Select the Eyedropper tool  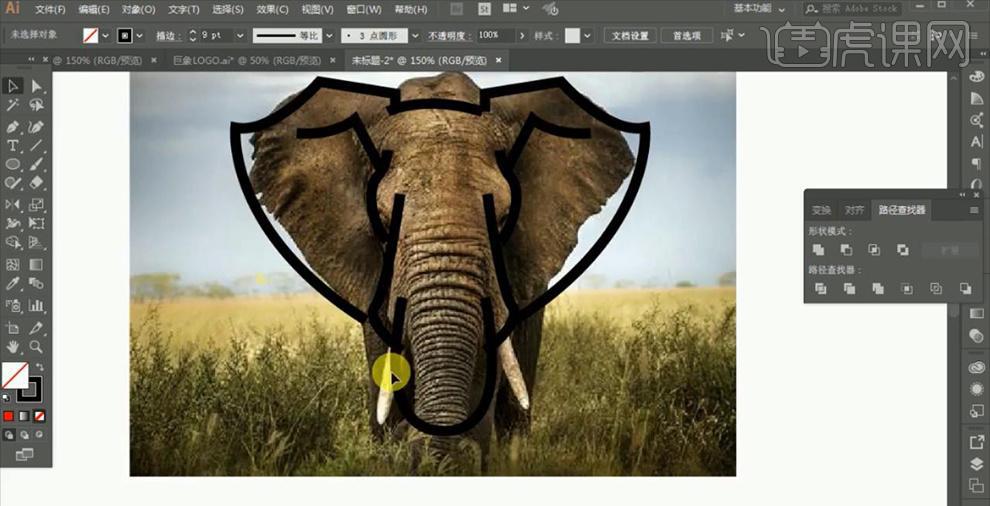[x=13, y=284]
